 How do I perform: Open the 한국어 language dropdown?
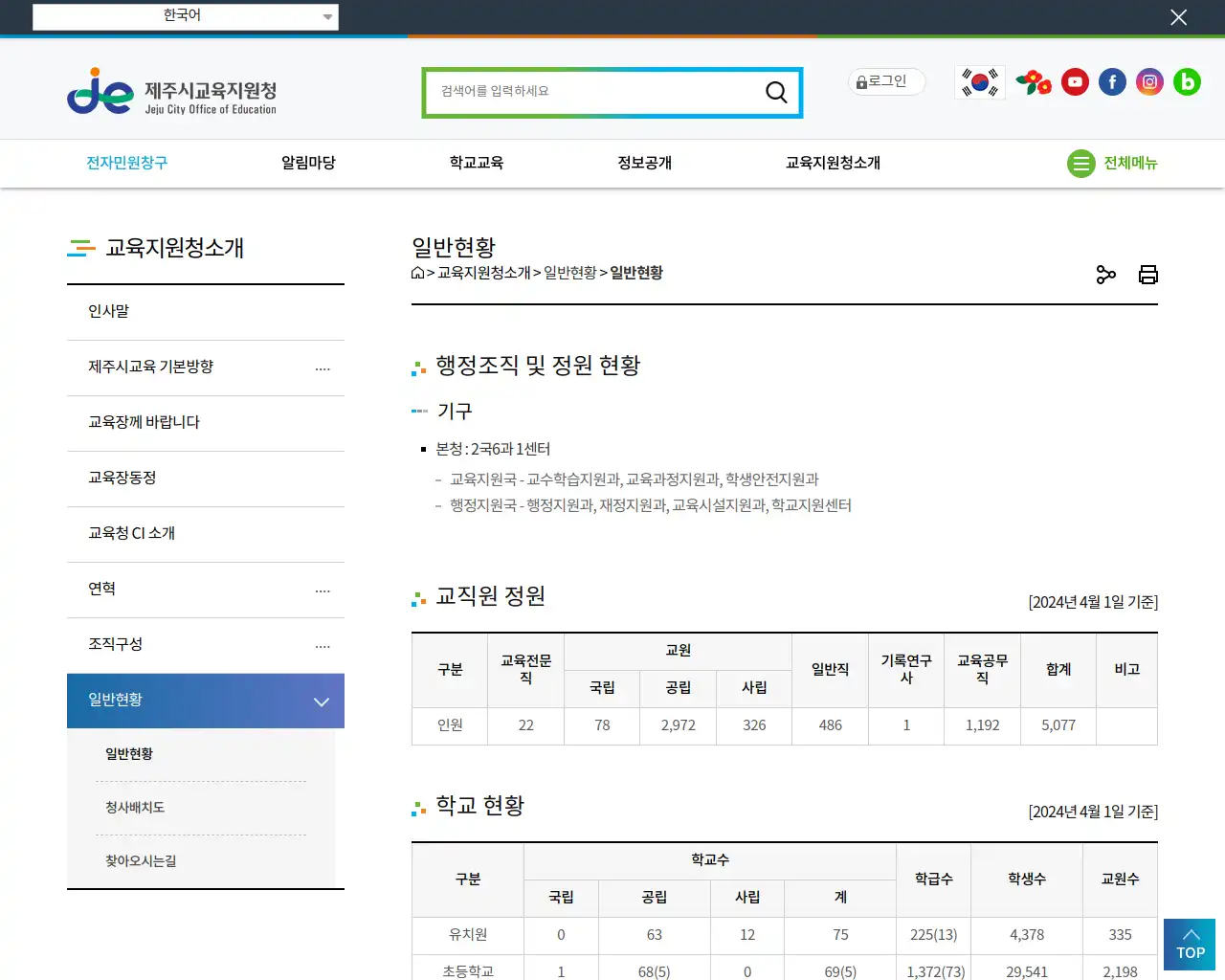tap(186, 16)
